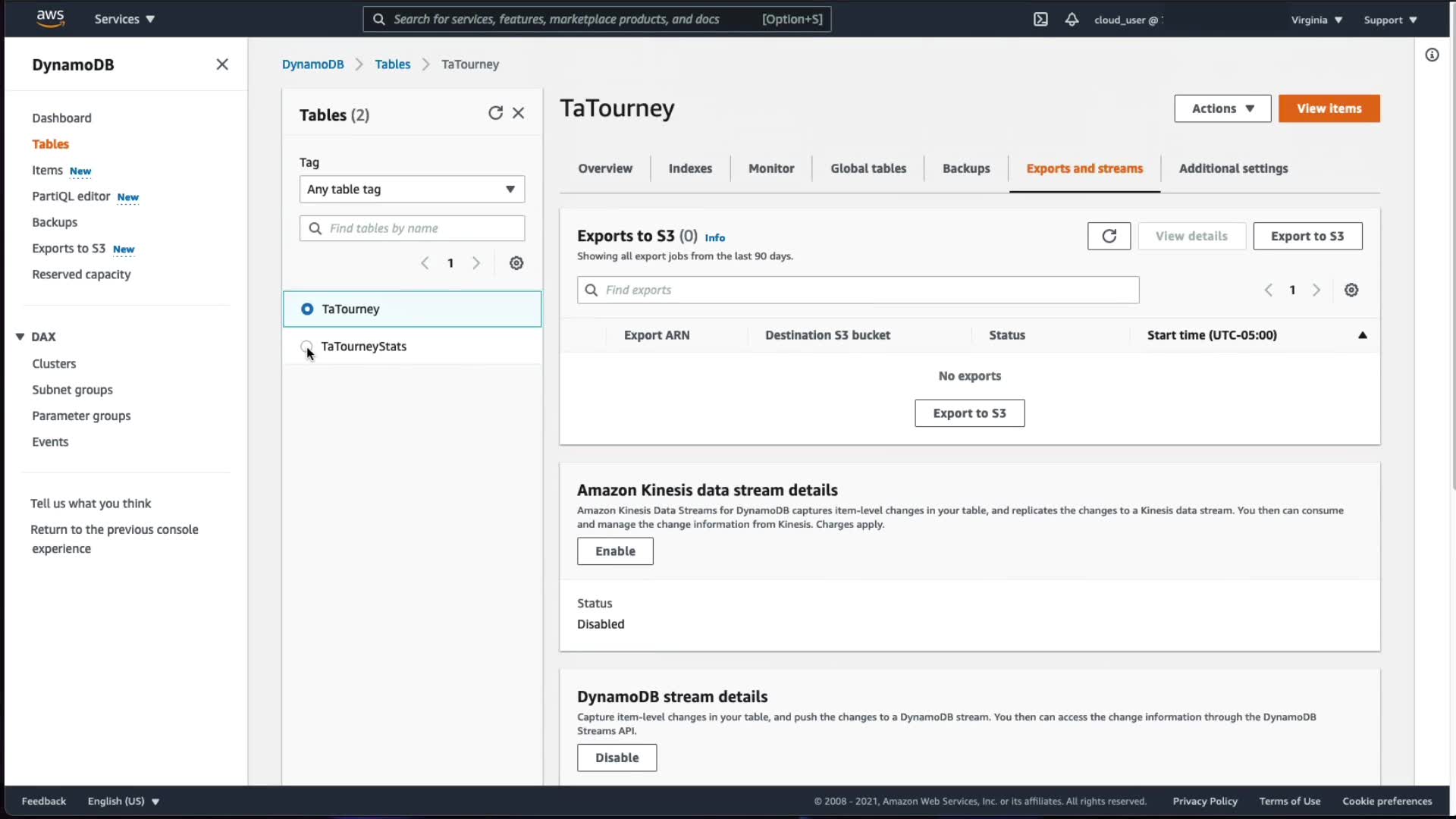Enable Amazon Kinesis data stream

point(615,551)
